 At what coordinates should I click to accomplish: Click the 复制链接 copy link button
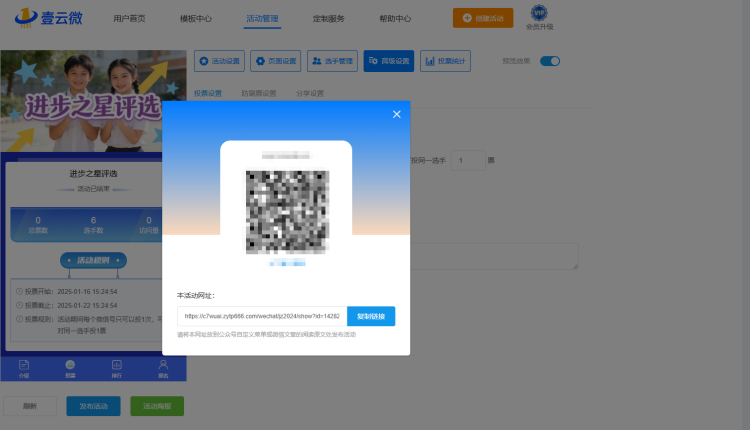(x=371, y=316)
